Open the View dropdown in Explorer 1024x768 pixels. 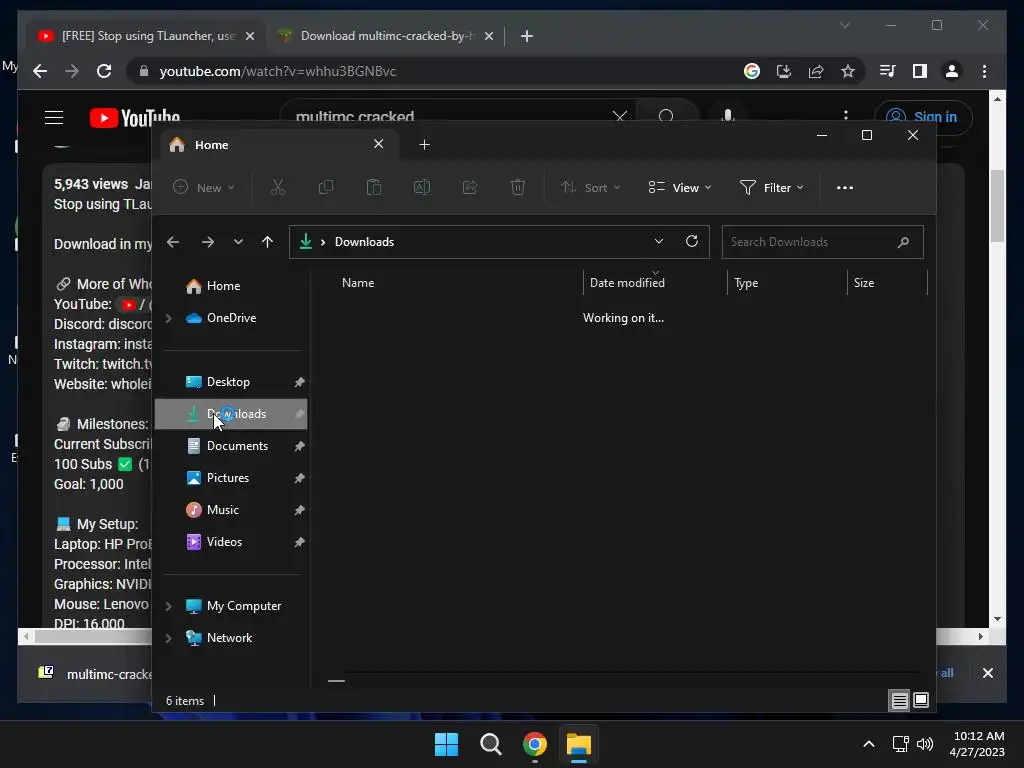click(680, 187)
